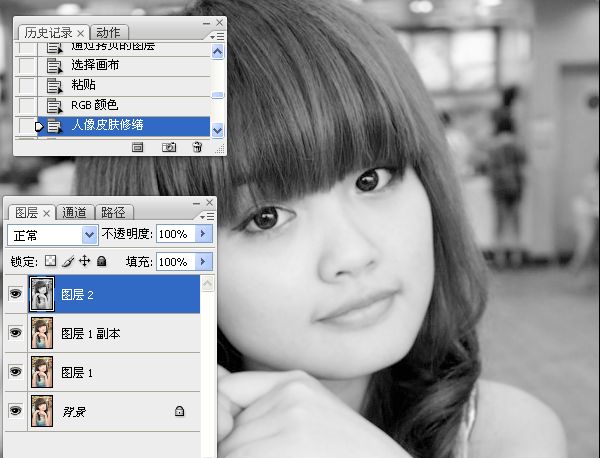Viewport: 600px width, 458px height.
Task: Lock image pixels brush icon
Action: pyautogui.click(x=68, y=261)
